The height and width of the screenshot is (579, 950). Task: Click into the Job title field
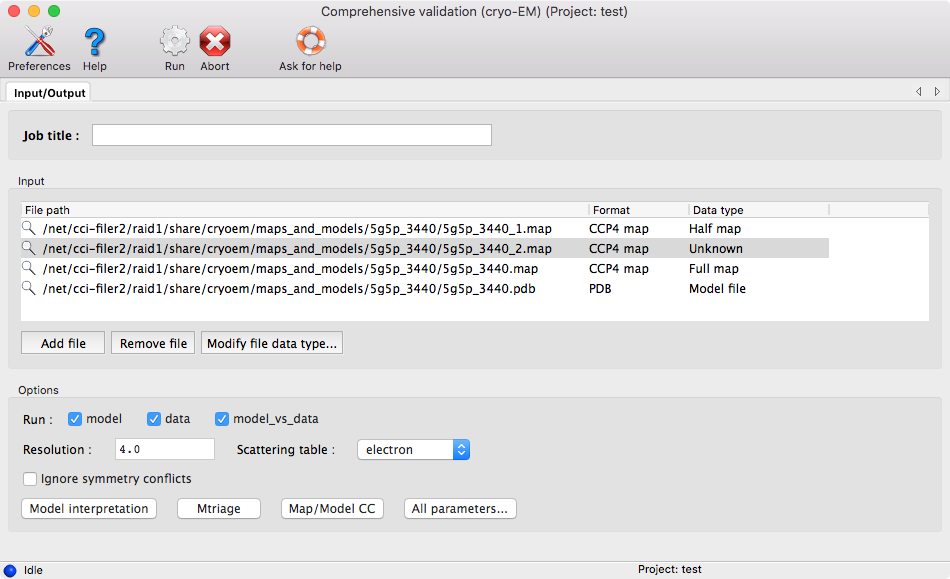point(291,135)
